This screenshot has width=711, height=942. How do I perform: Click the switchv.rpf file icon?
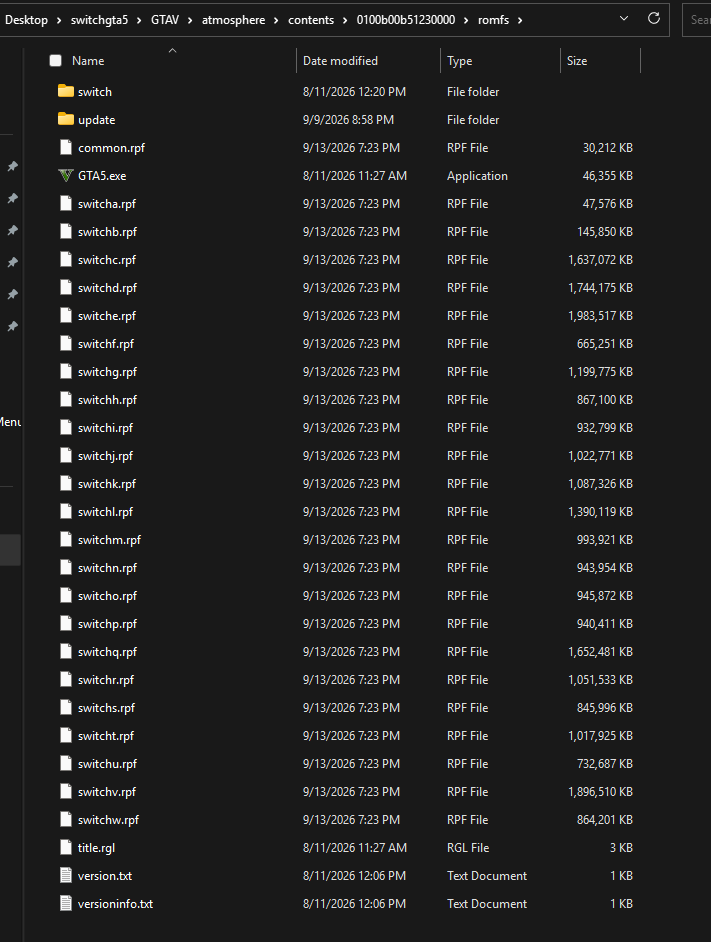66,791
